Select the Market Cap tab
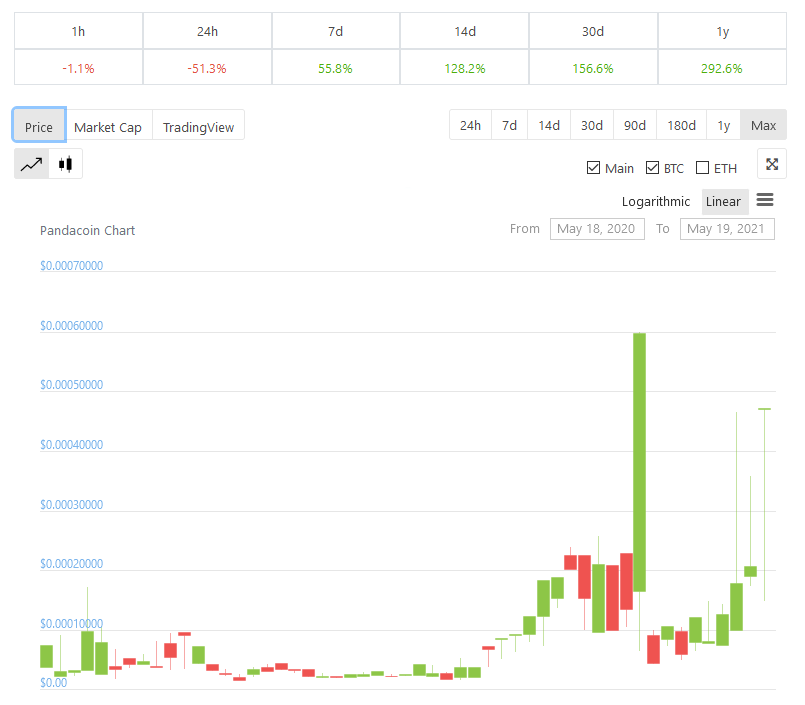Screen dimensions: 805x705 pos(108,125)
